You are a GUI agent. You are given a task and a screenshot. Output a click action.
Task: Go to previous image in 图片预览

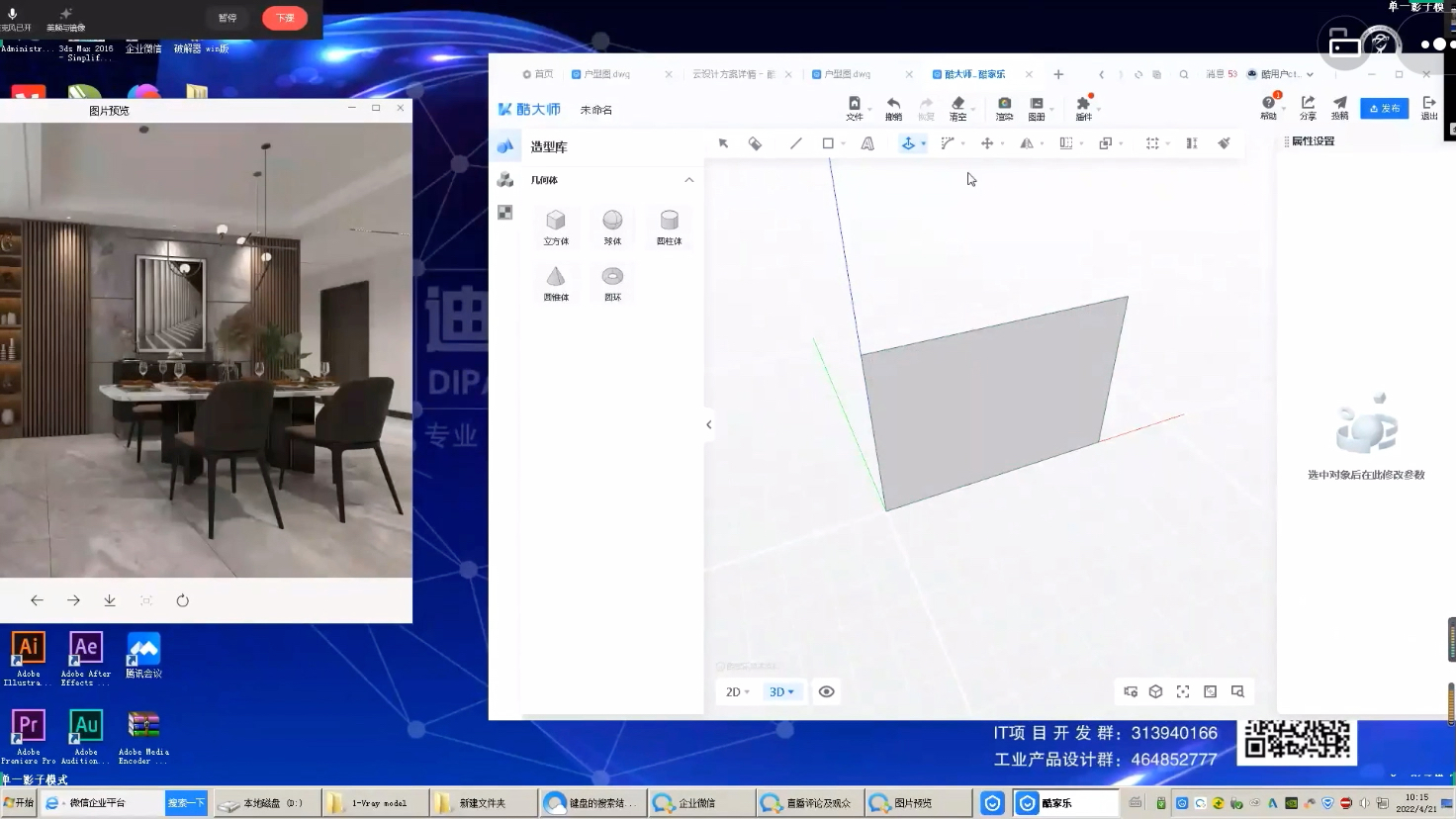tap(37, 600)
